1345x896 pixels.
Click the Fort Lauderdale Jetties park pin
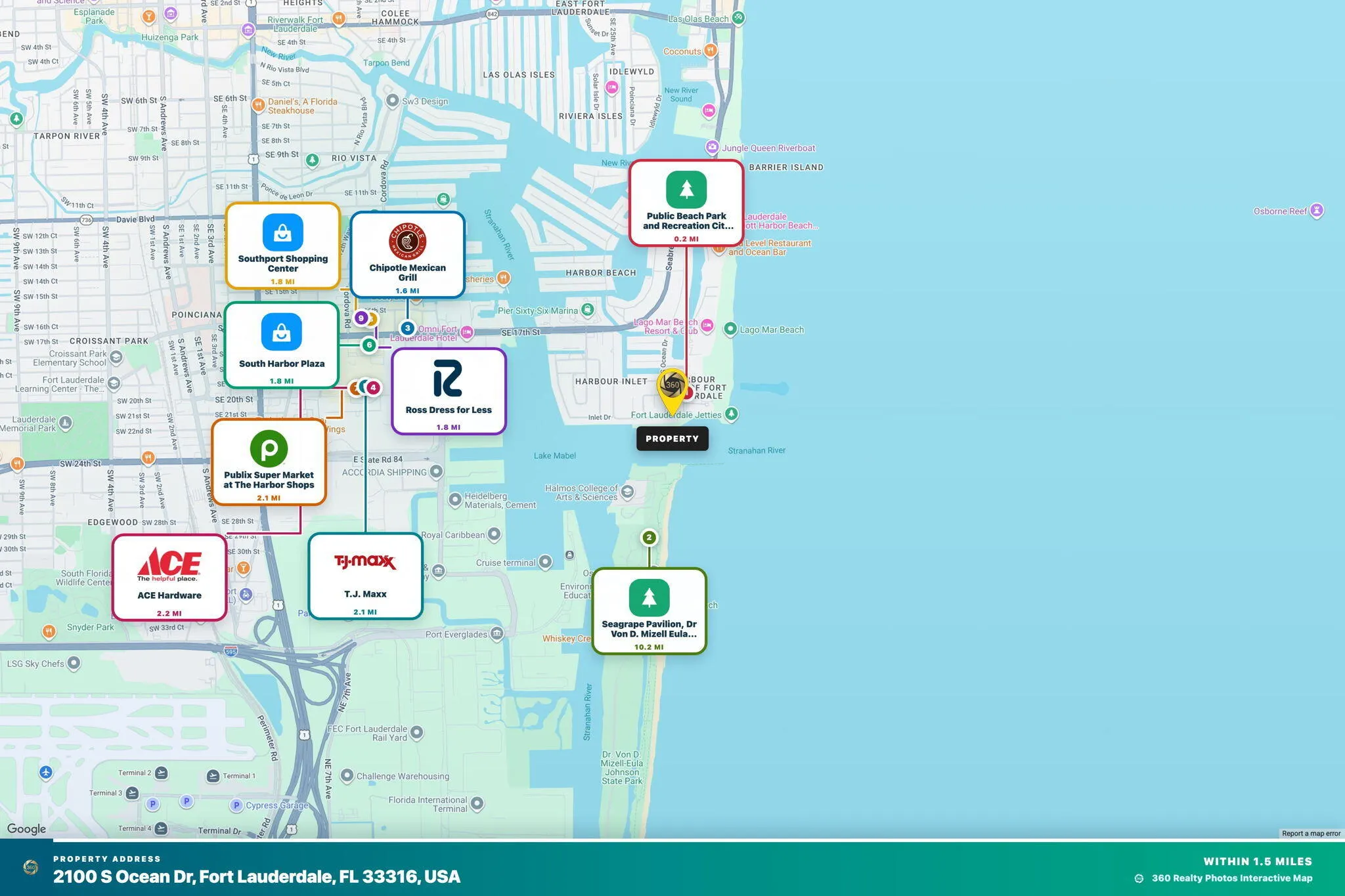click(731, 414)
